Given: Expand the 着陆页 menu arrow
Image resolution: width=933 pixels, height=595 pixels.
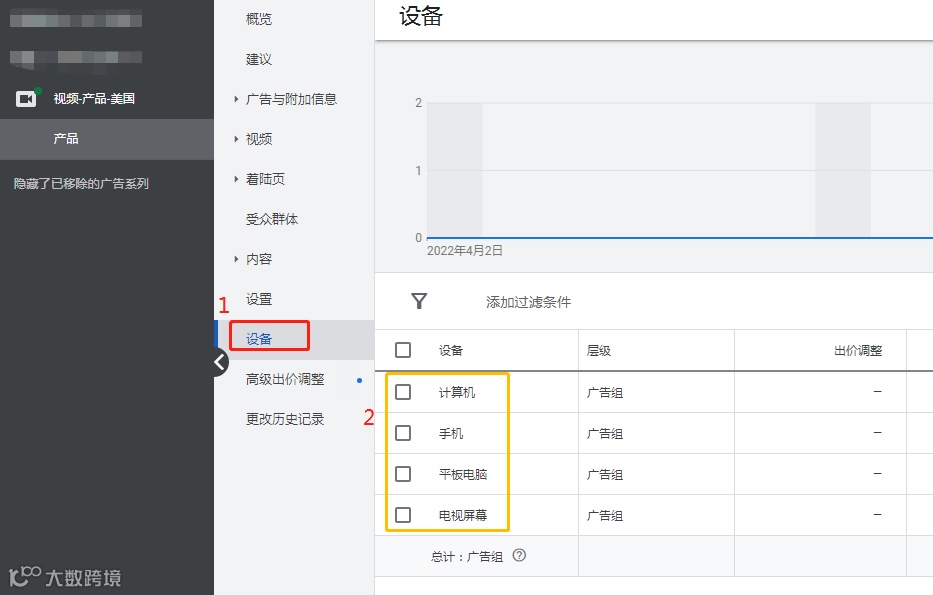Looking at the screenshot, I should click(x=236, y=179).
